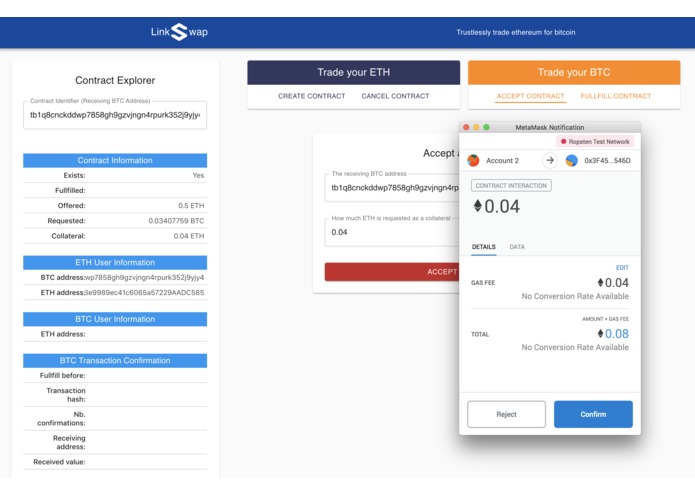The image size is (695, 494).
Task: Click Trustlessly trade ethereum for bitcoin tagline
Action: pyautogui.click(x=516, y=32)
